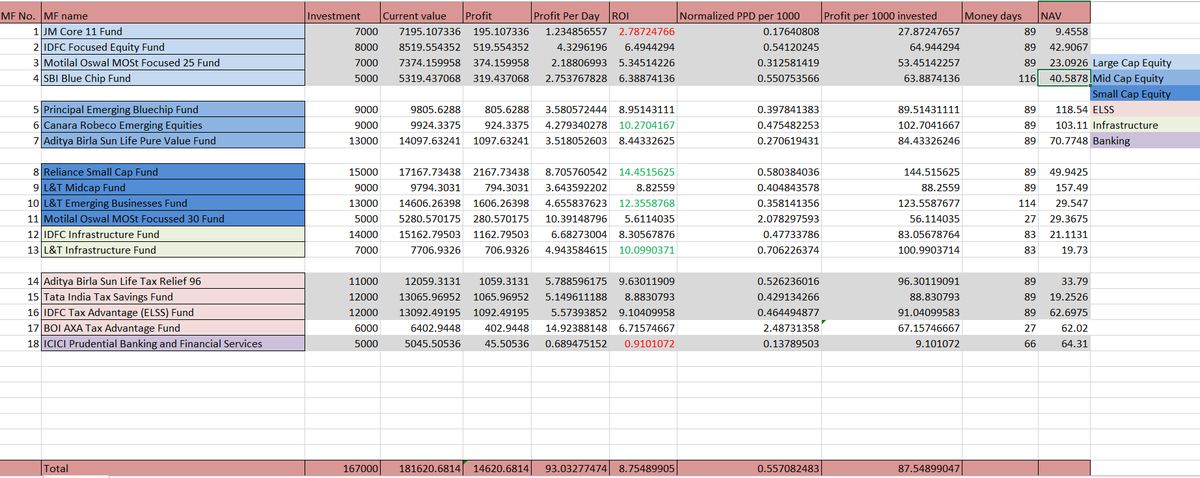Image resolution: width=1200 pixels, height=478 pixels.
Task: Select 'L&T Emerging Businesses Fund' cell
Action: (173, 203)
